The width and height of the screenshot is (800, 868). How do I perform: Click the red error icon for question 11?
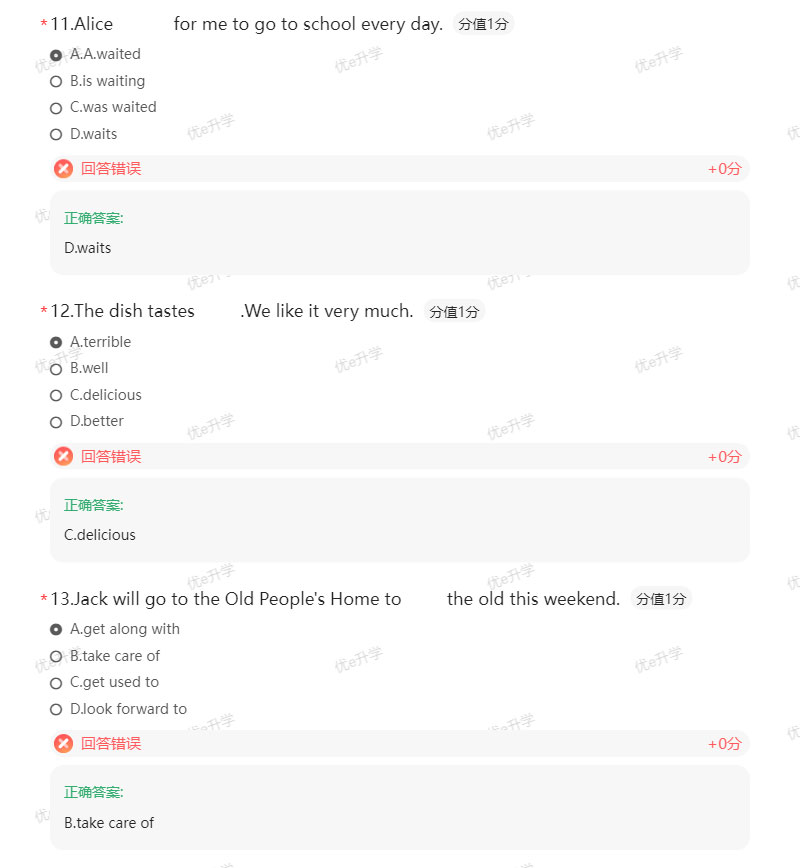pos(63,168)
